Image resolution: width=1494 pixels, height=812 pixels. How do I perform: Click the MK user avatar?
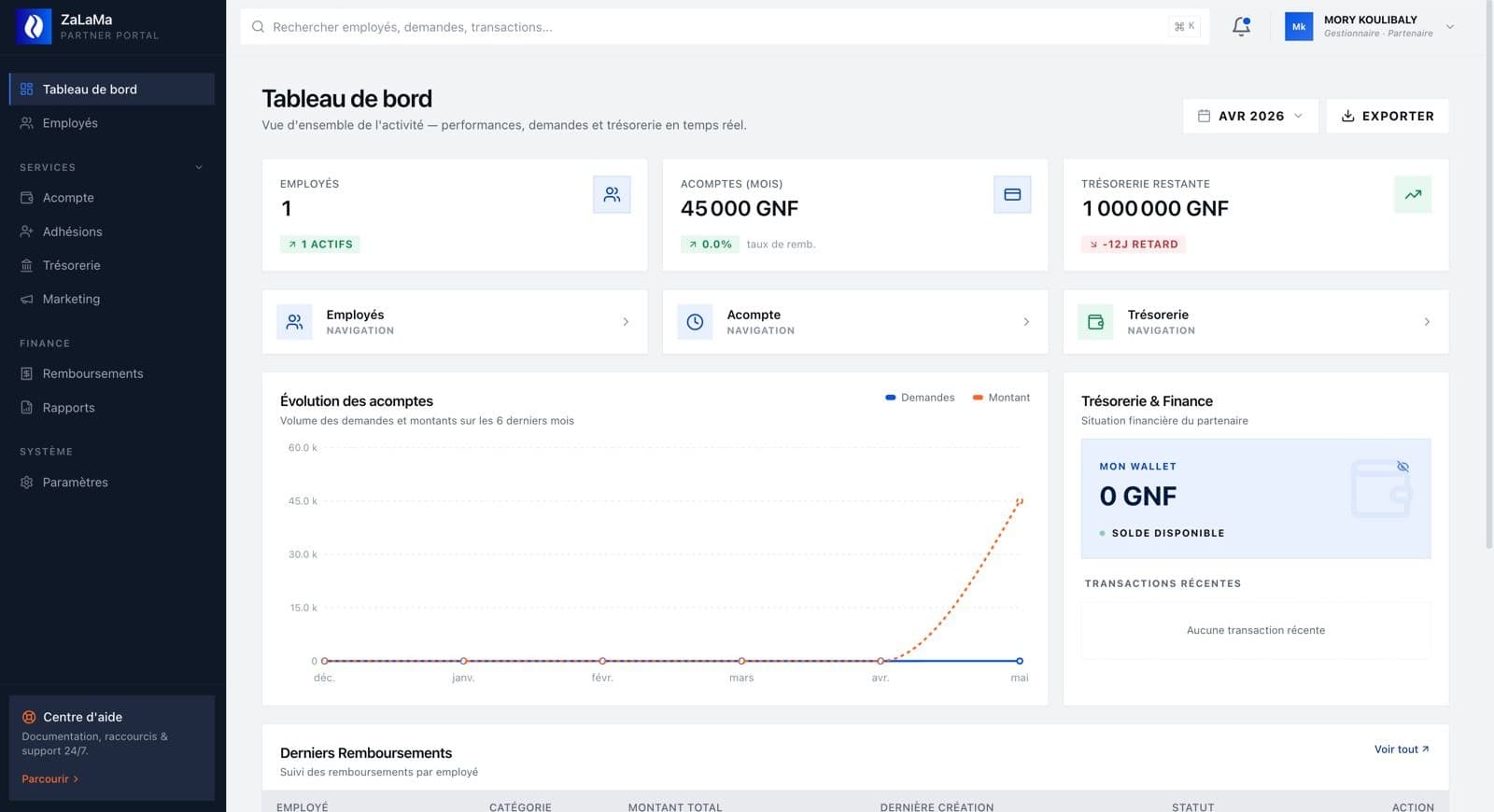1299,27
